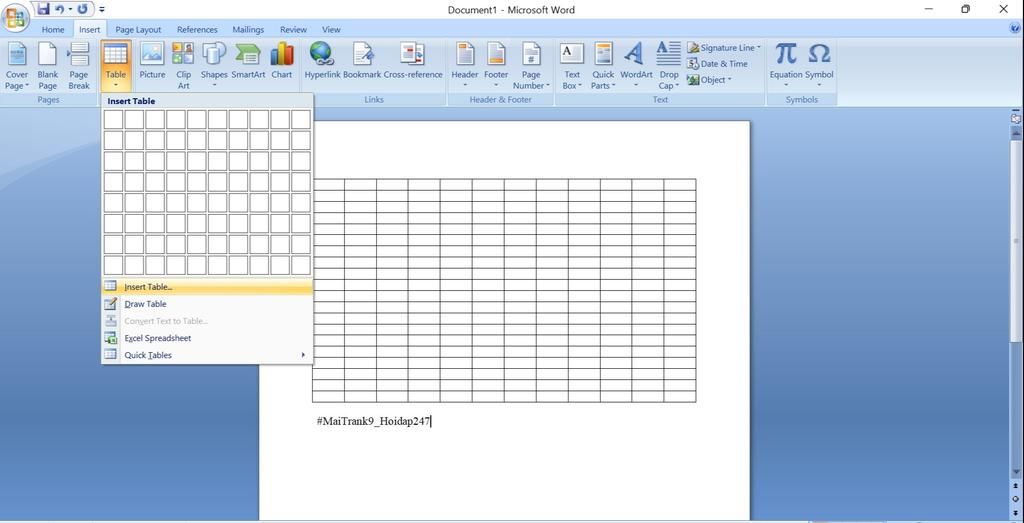The height and width of the screenshot is (523, 1024).
Task: Click top-left cell in table grid
Action: [x=113, y=119]
